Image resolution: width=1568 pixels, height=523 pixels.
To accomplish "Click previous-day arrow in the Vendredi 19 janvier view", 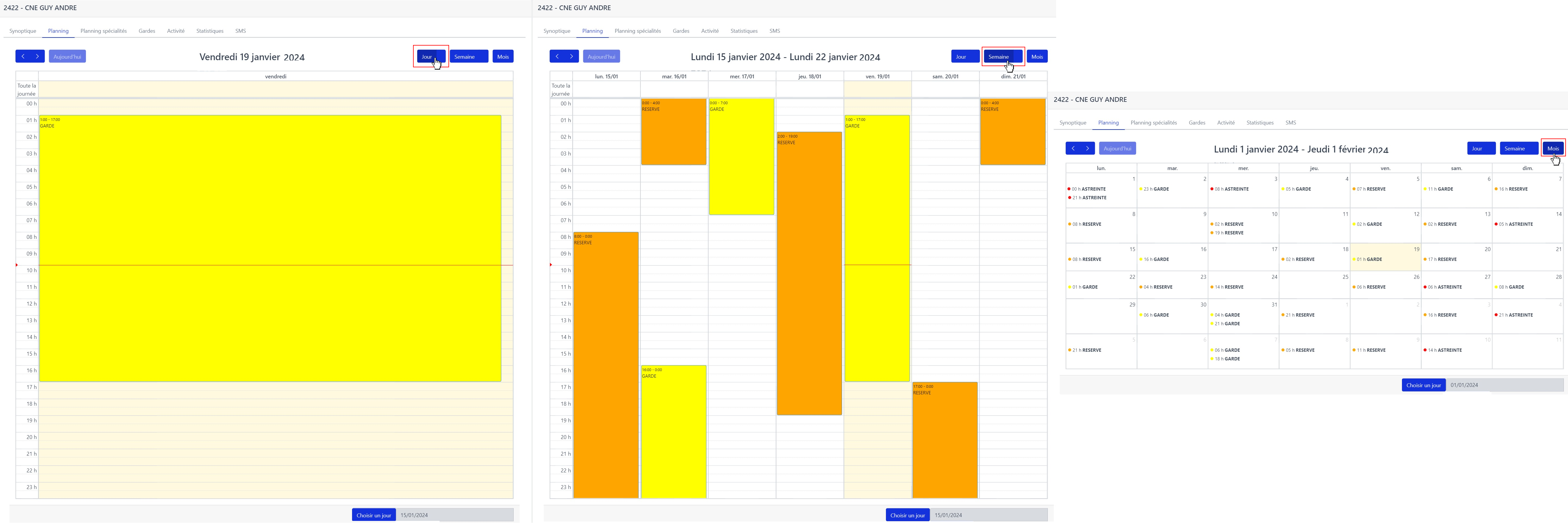I will pos(23,57).
